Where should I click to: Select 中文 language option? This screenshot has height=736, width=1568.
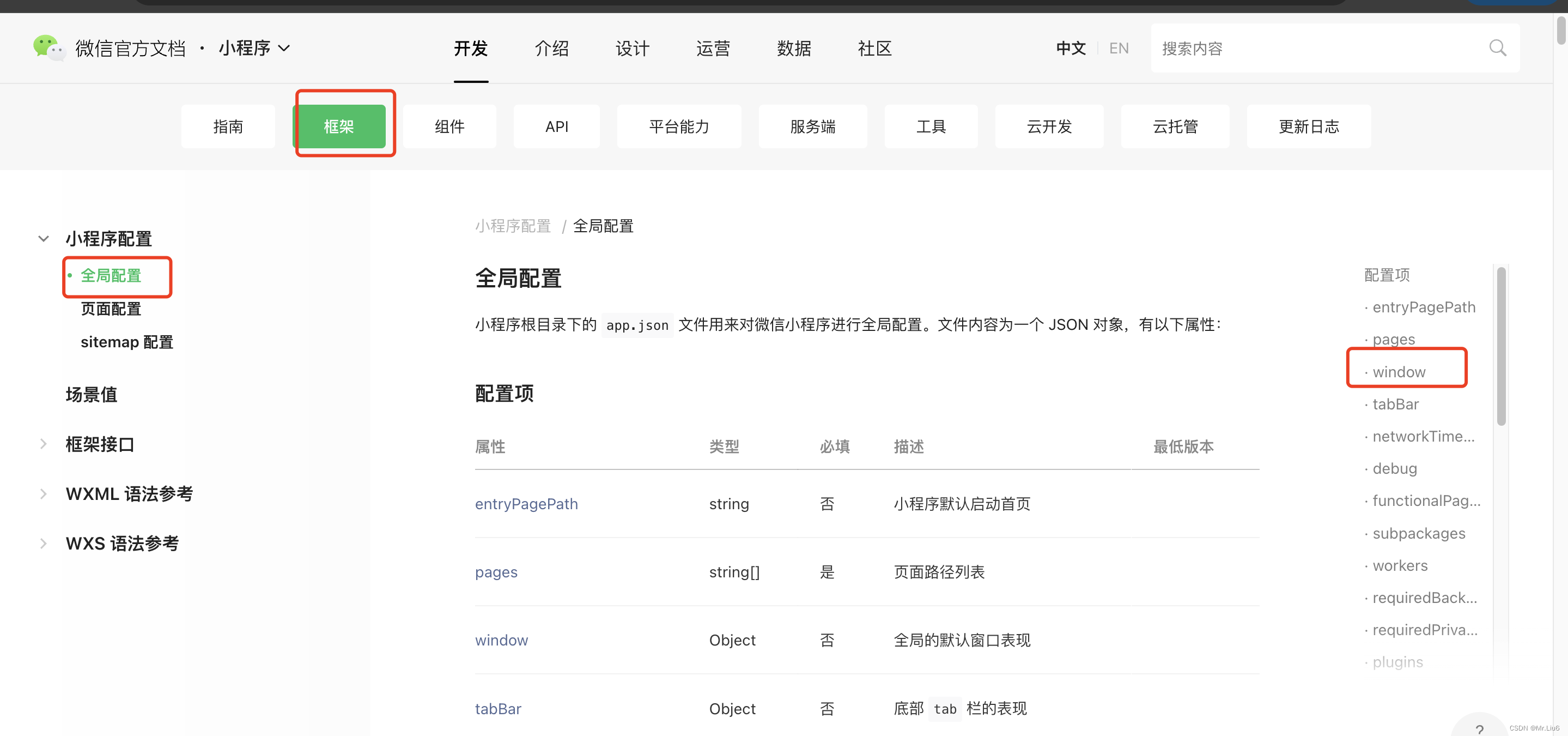[x=1071, y=48]
